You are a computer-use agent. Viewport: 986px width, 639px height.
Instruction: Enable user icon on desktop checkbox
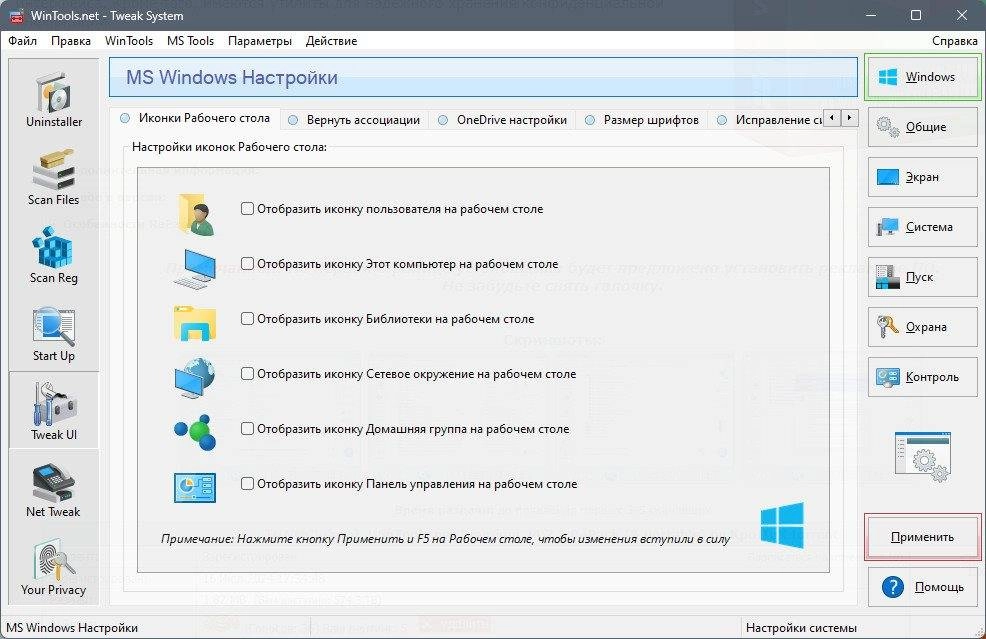coord(247,208)
